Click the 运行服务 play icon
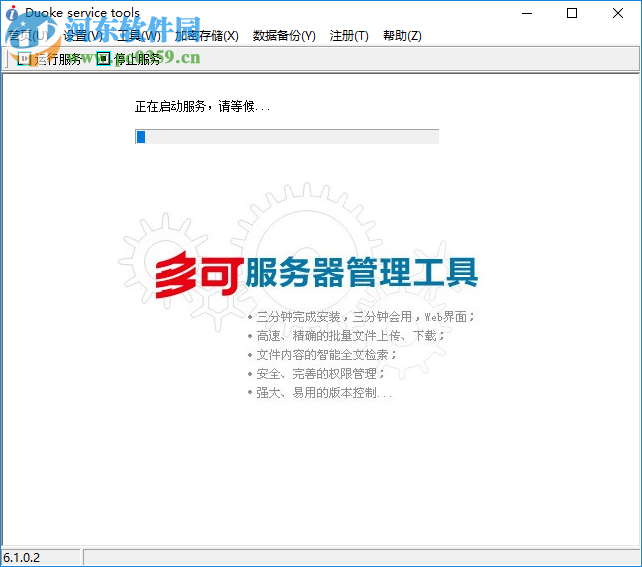 point(24,59)
